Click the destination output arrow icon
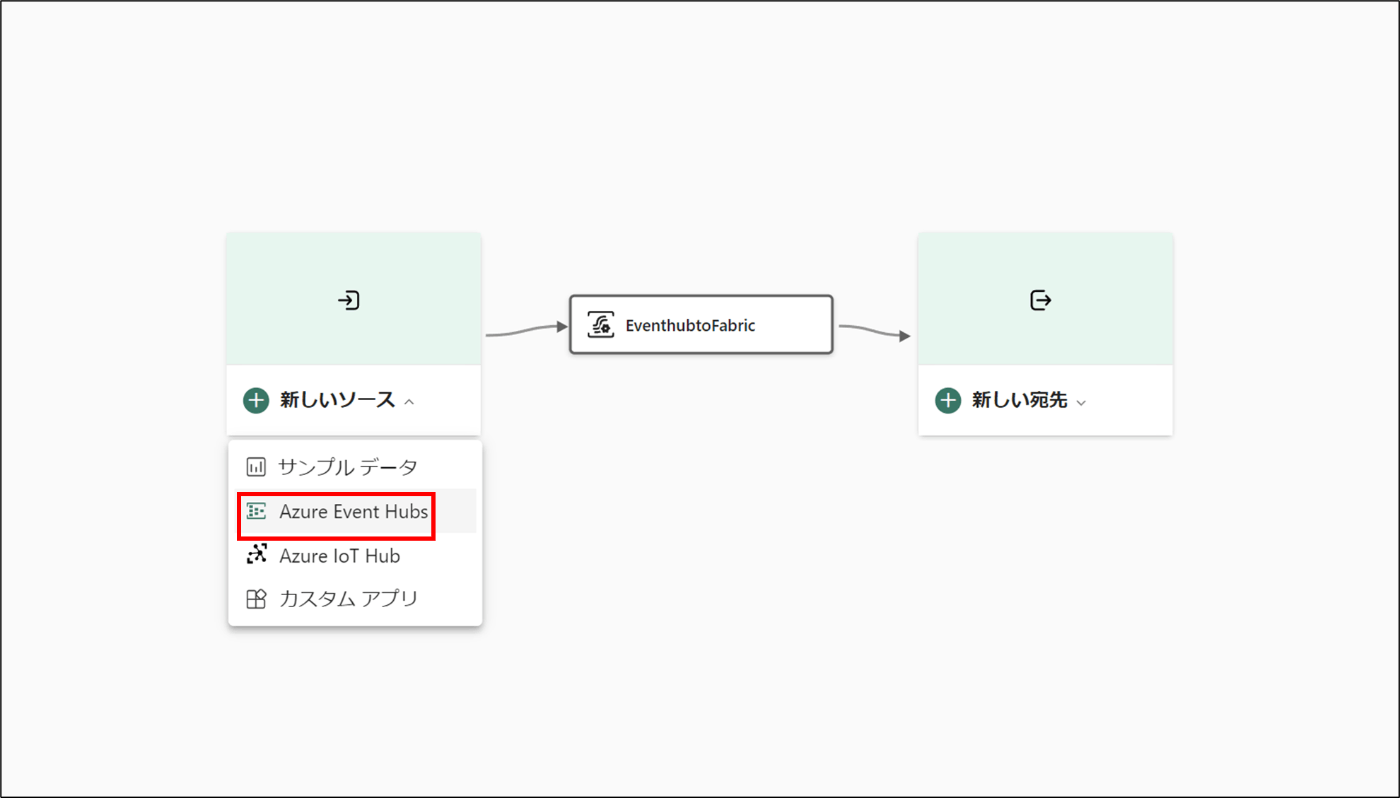Viewport: 1400px width, 798px height. [1041, 300]
